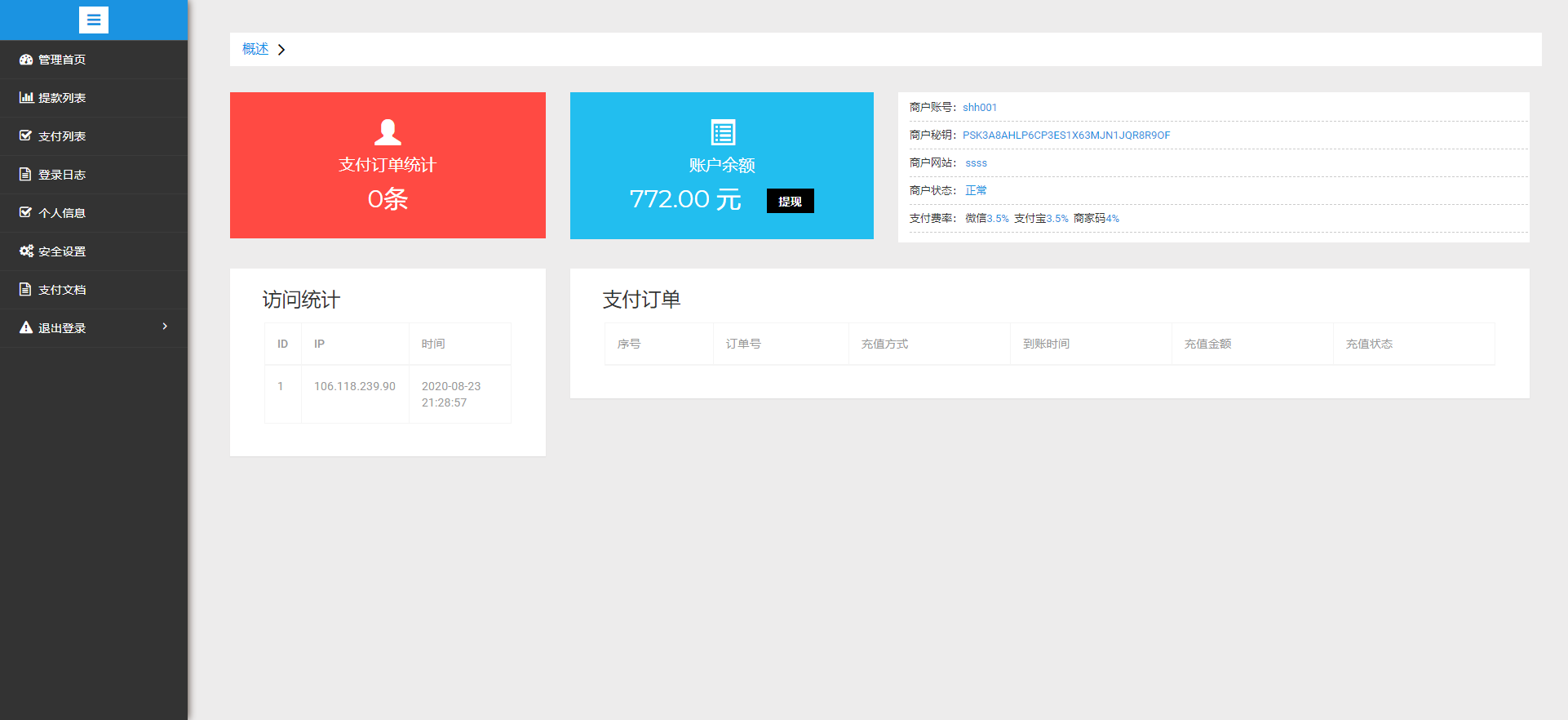Open the 支付文档 menu item

click(x=94, y=290)
